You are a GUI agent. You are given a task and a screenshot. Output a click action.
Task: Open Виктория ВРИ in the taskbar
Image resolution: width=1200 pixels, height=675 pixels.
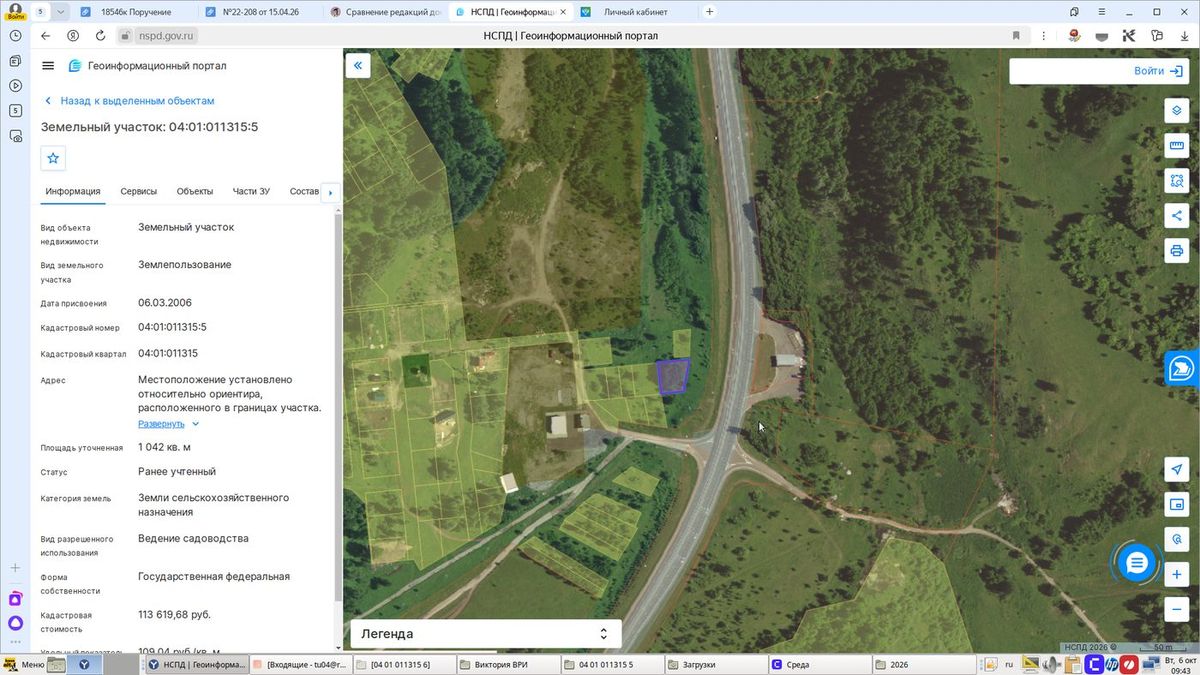pos(507,664)
